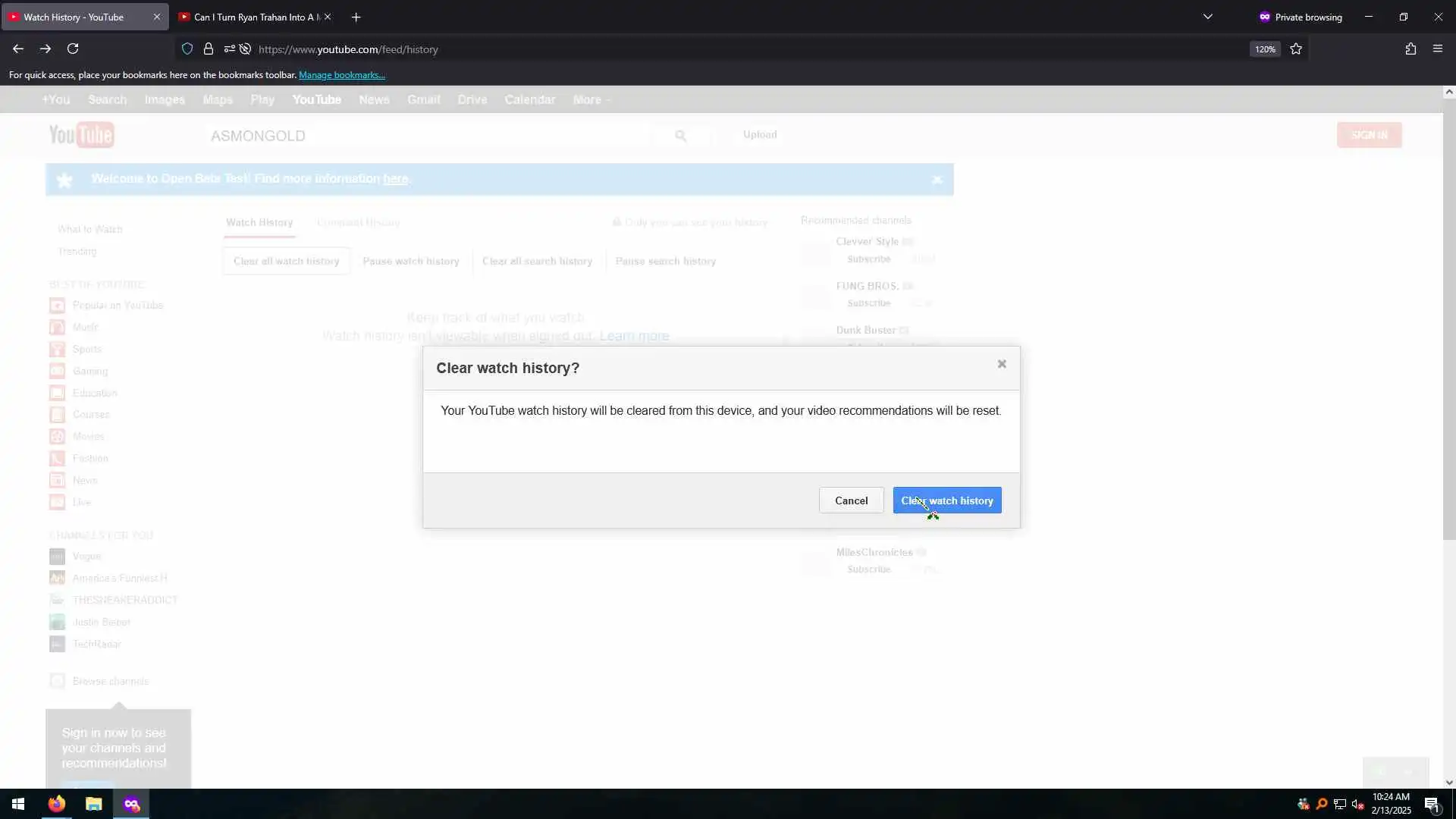Go back using browser back arrow
The height and width of the screenshot is (819, 1456).
(18, 49)
